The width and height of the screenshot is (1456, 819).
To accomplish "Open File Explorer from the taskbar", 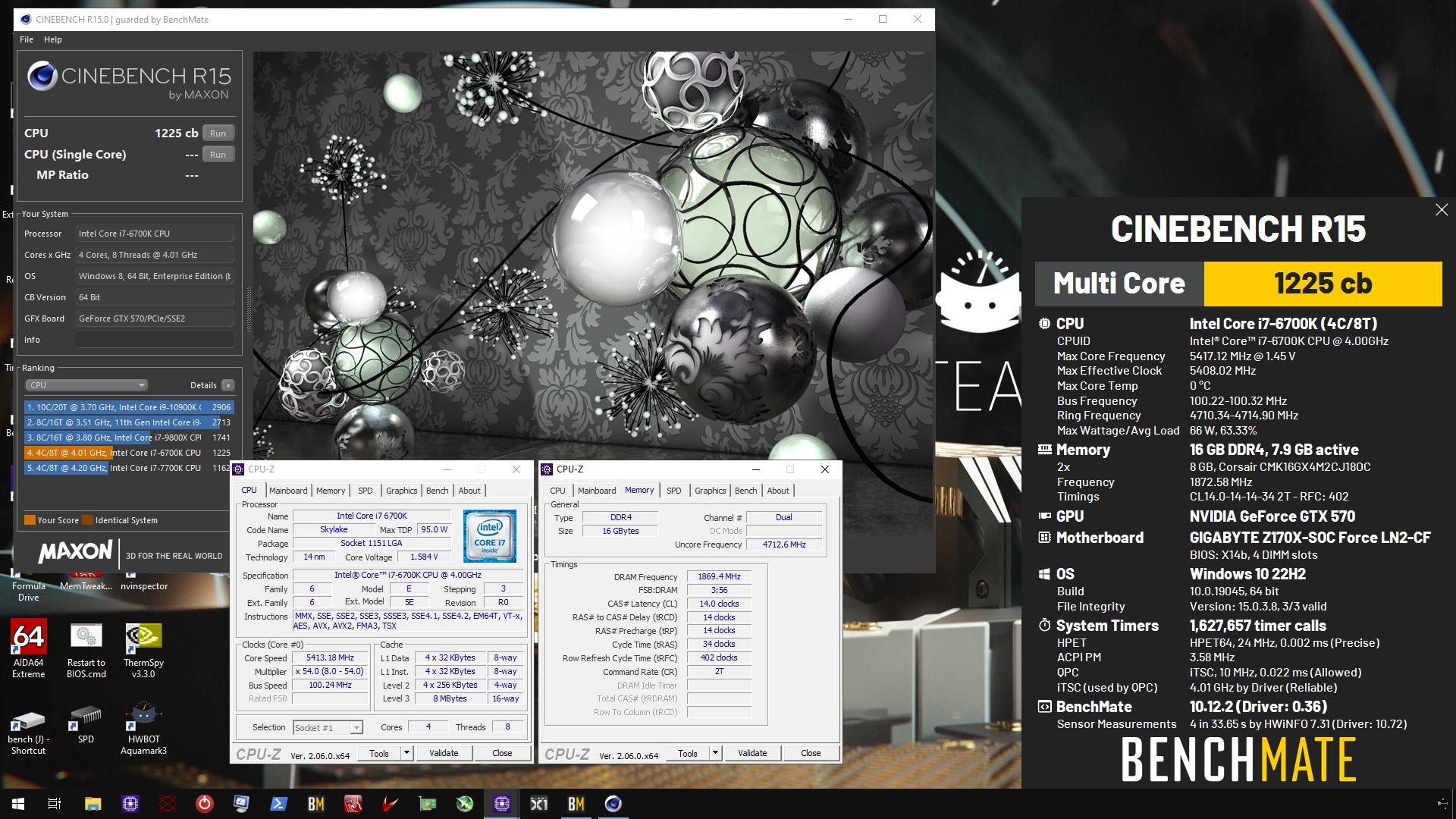I will pos(93,804).
